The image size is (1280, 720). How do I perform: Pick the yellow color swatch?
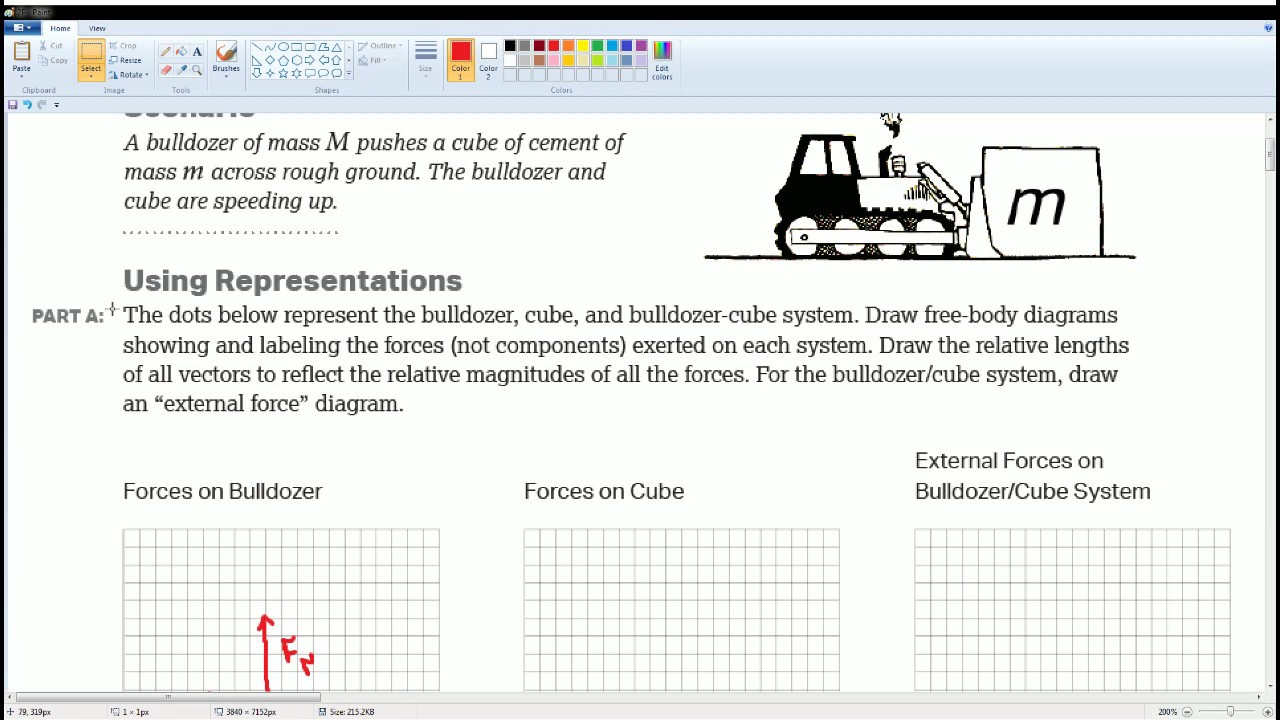[x=583, y=46]
